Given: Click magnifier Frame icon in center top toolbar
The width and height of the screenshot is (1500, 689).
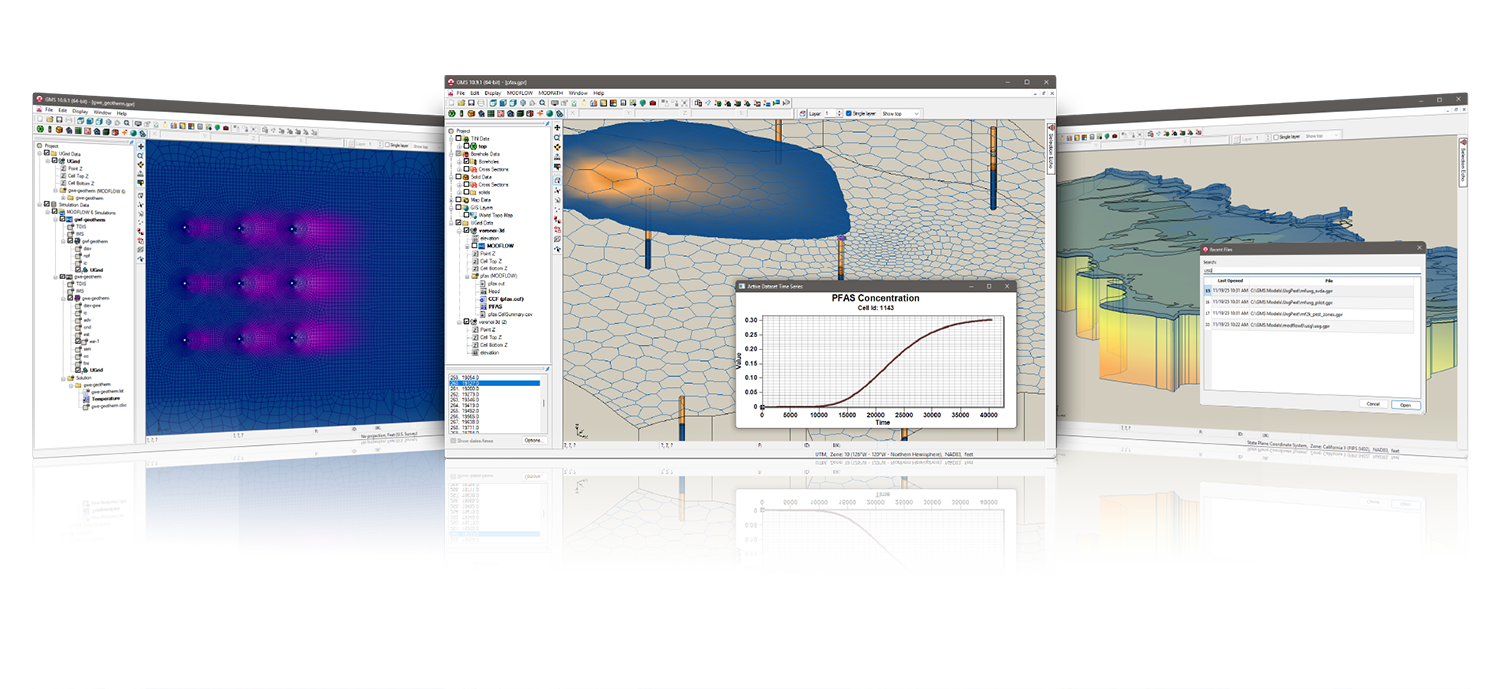Looking at the screenshot, I should point(543,103).
